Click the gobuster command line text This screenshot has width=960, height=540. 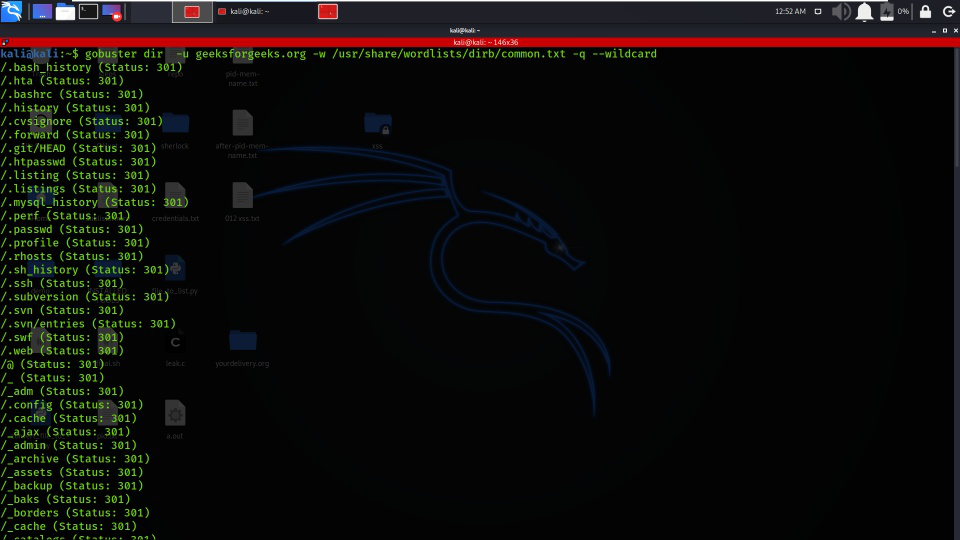click(x=370, y=54)
